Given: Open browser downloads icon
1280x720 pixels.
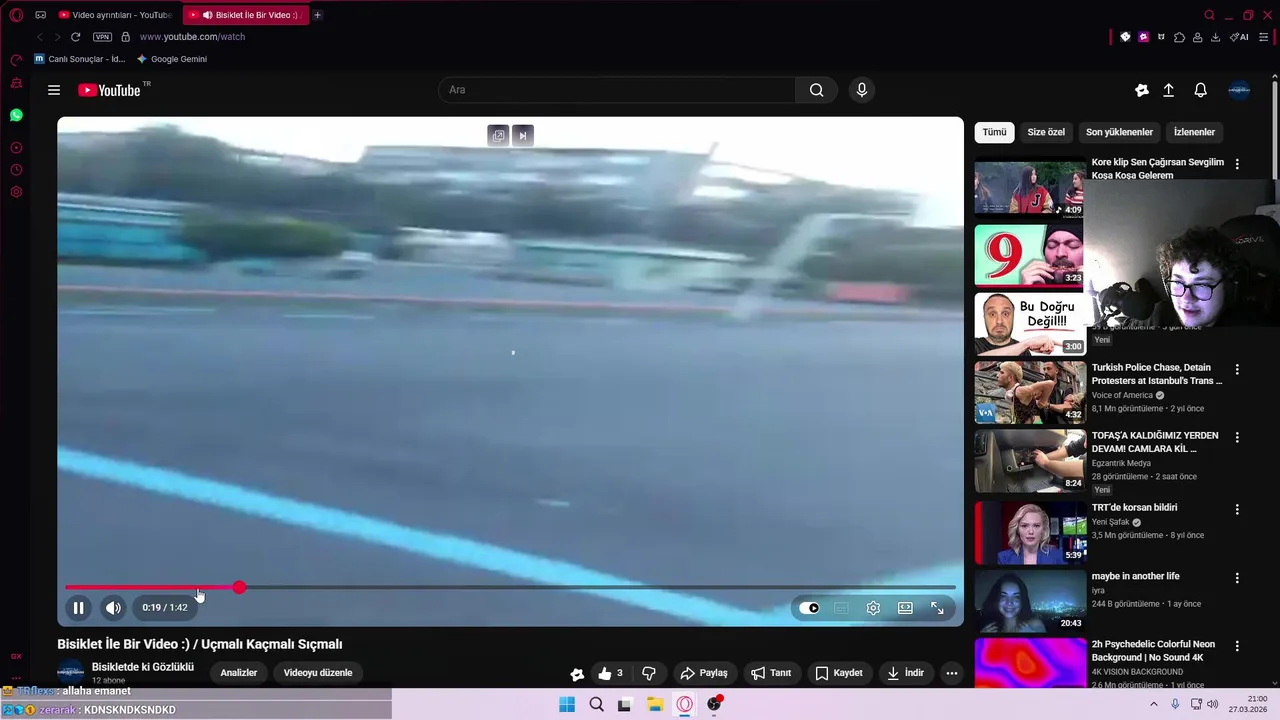Looking at the screenshot, I should pos(1215,37).
